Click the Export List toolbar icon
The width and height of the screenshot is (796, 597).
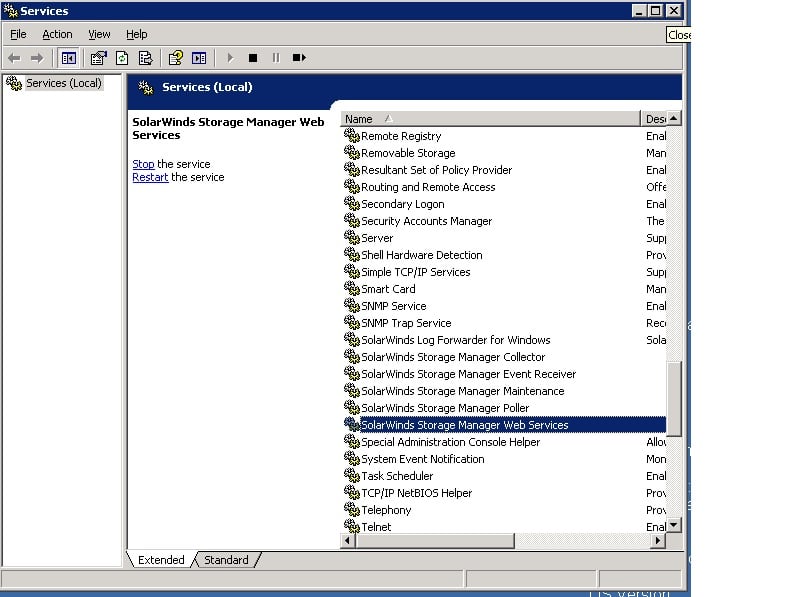(145, 58)
